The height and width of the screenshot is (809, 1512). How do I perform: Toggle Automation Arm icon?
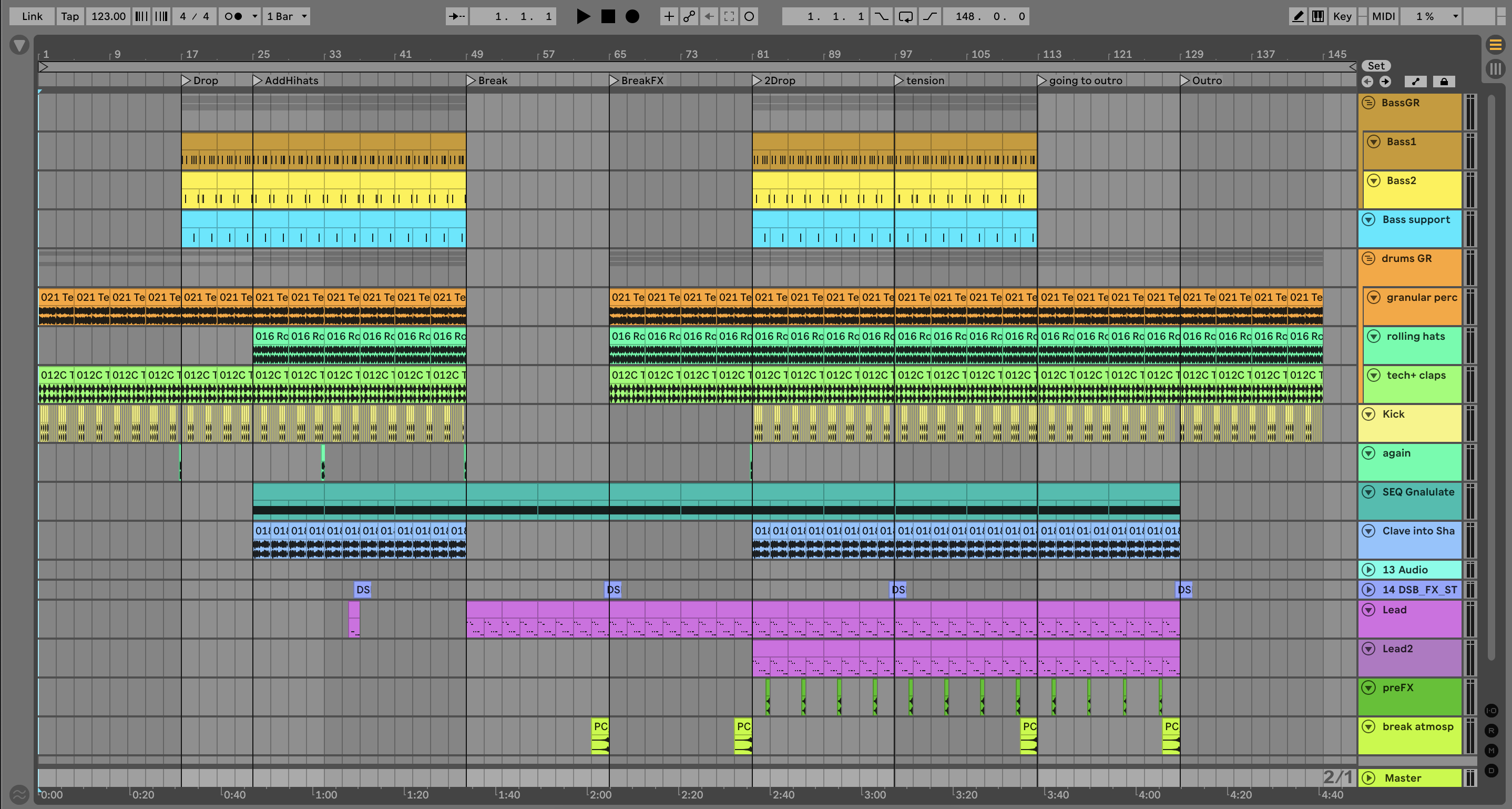[689, 16]
